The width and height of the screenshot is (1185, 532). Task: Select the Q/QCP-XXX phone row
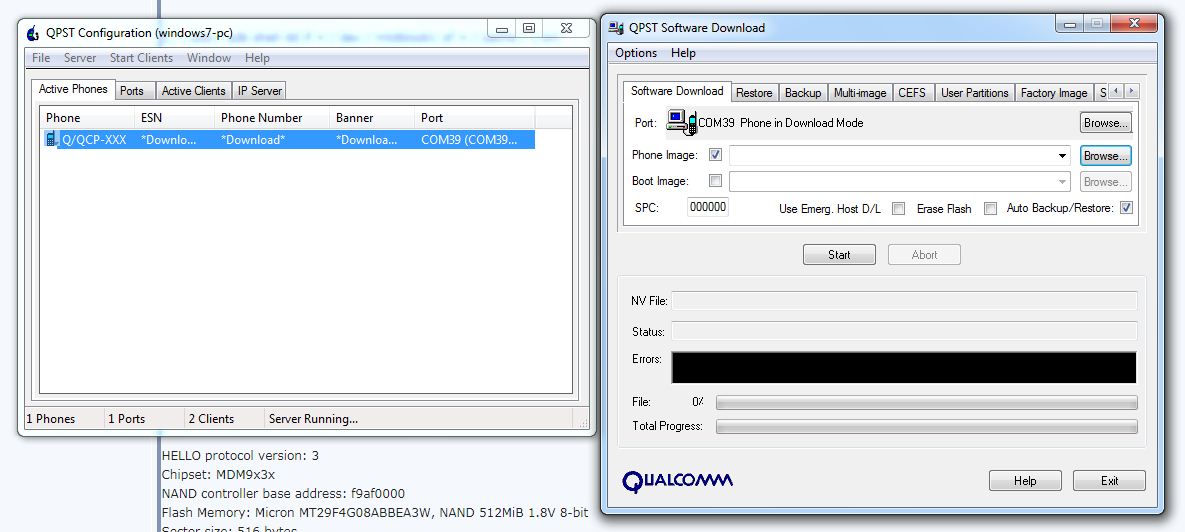(288, 140)
